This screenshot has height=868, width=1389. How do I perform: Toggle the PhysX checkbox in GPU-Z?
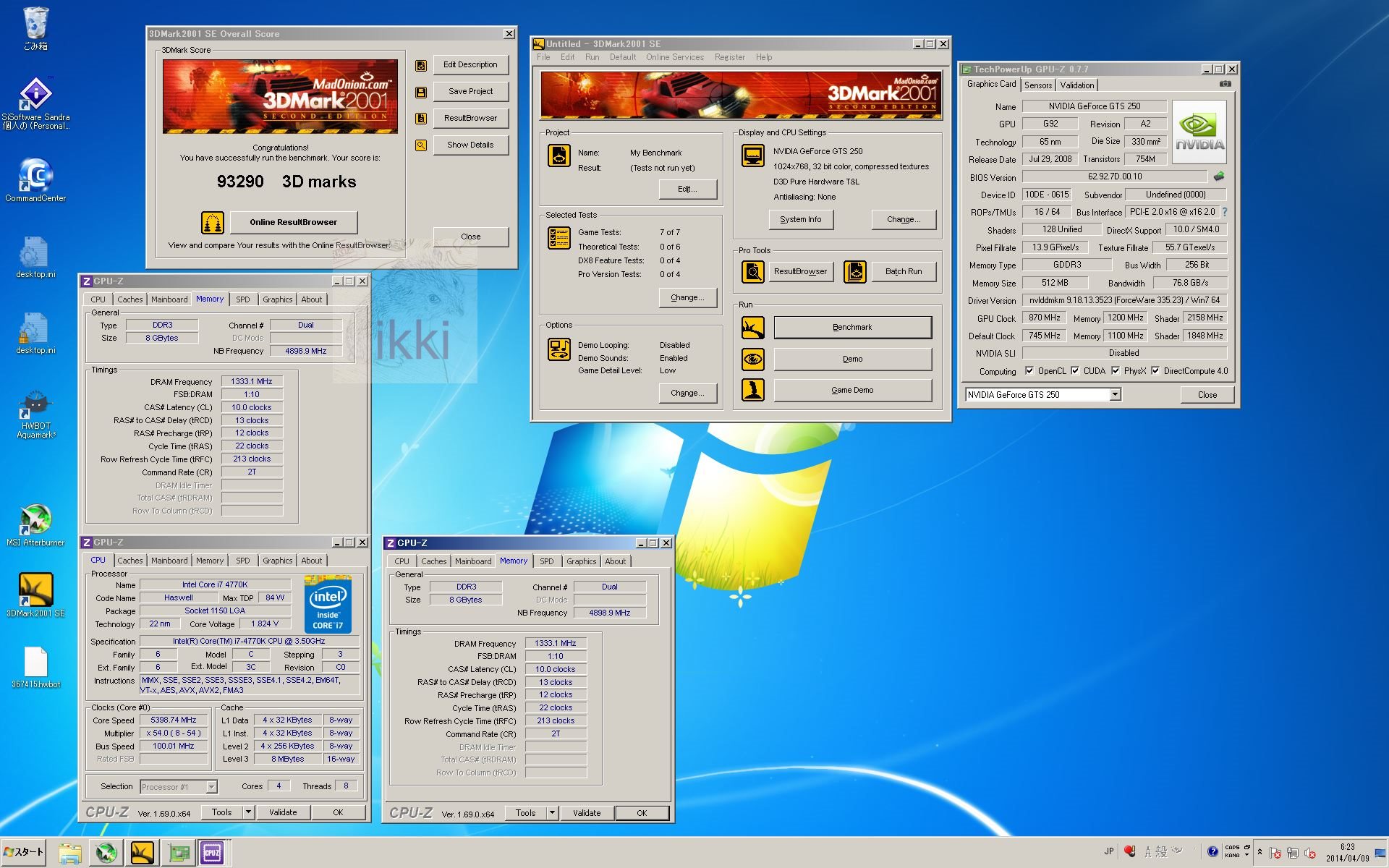click(1116, 371)
